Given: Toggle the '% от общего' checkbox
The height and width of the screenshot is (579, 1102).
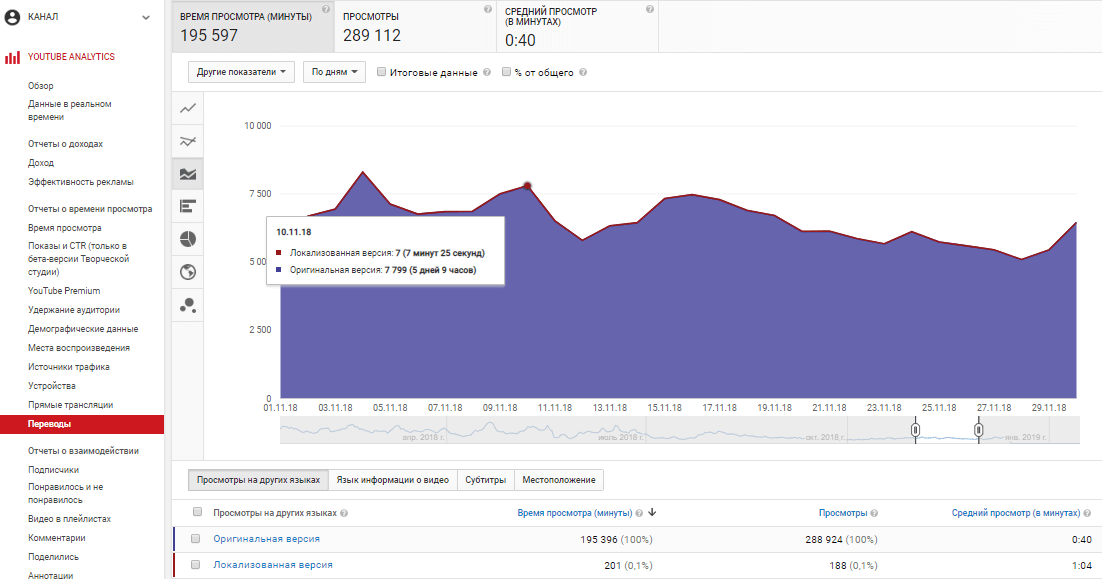Looking at the screenshot, I should [x=506, y=72].
